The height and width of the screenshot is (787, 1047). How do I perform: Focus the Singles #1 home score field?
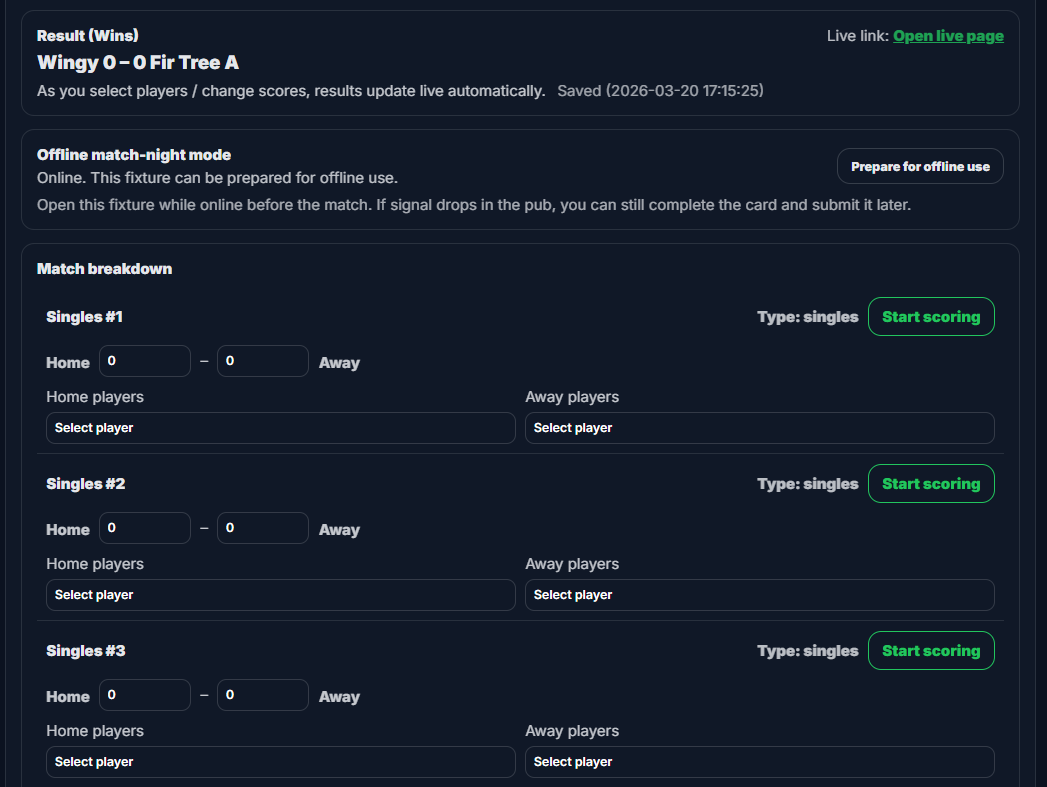point(145,361)
